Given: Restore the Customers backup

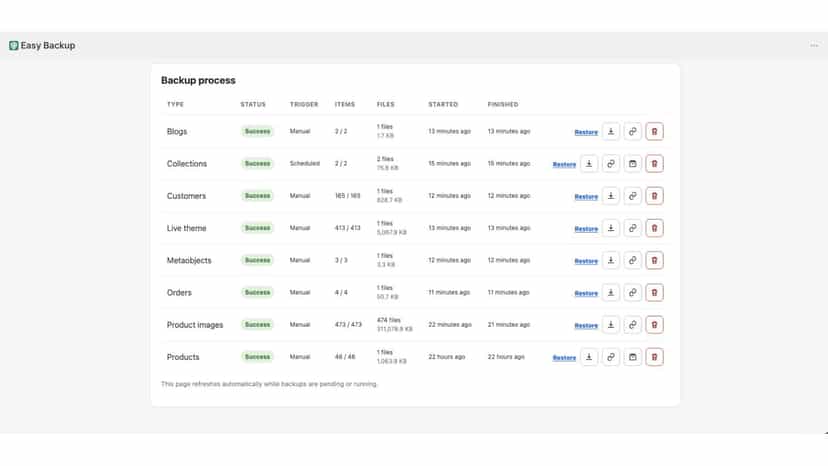Looking at the screenshot, I should click(586, 197).
